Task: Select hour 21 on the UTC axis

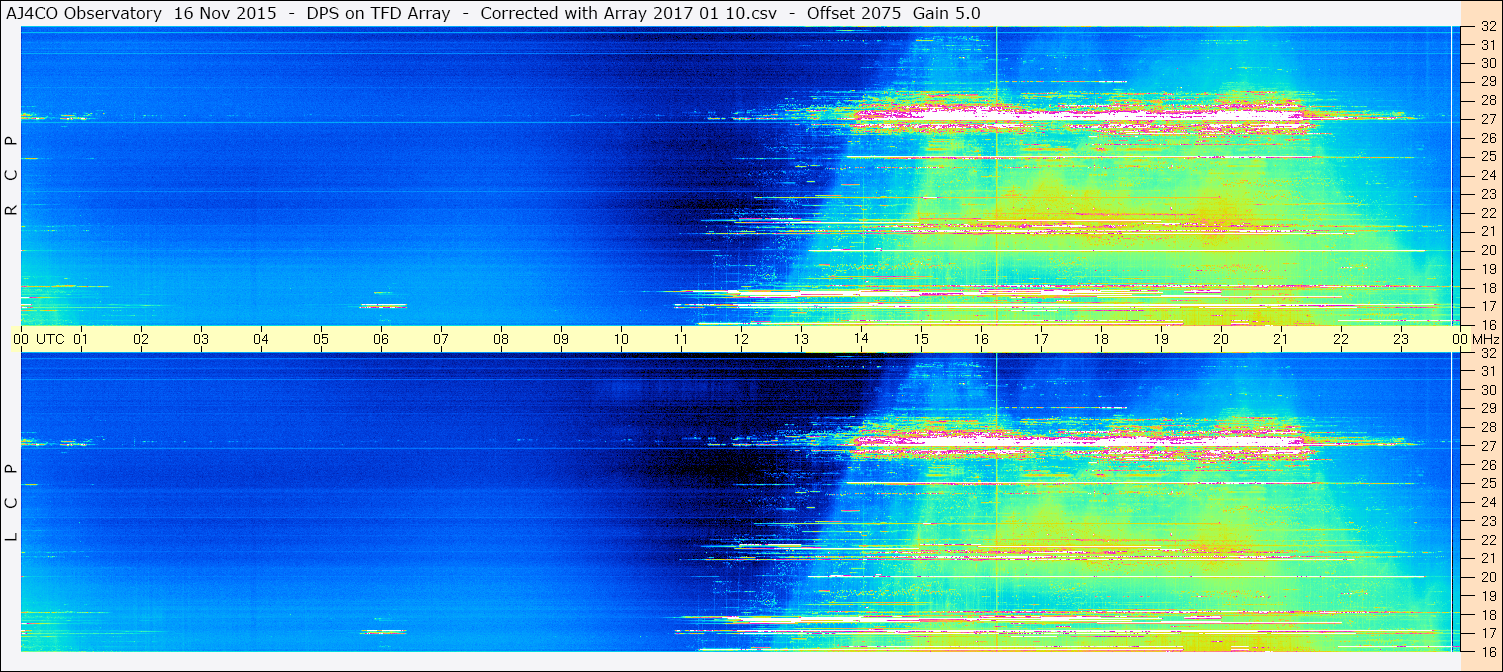Action: pyautogui.click(x=1281, y=339)
